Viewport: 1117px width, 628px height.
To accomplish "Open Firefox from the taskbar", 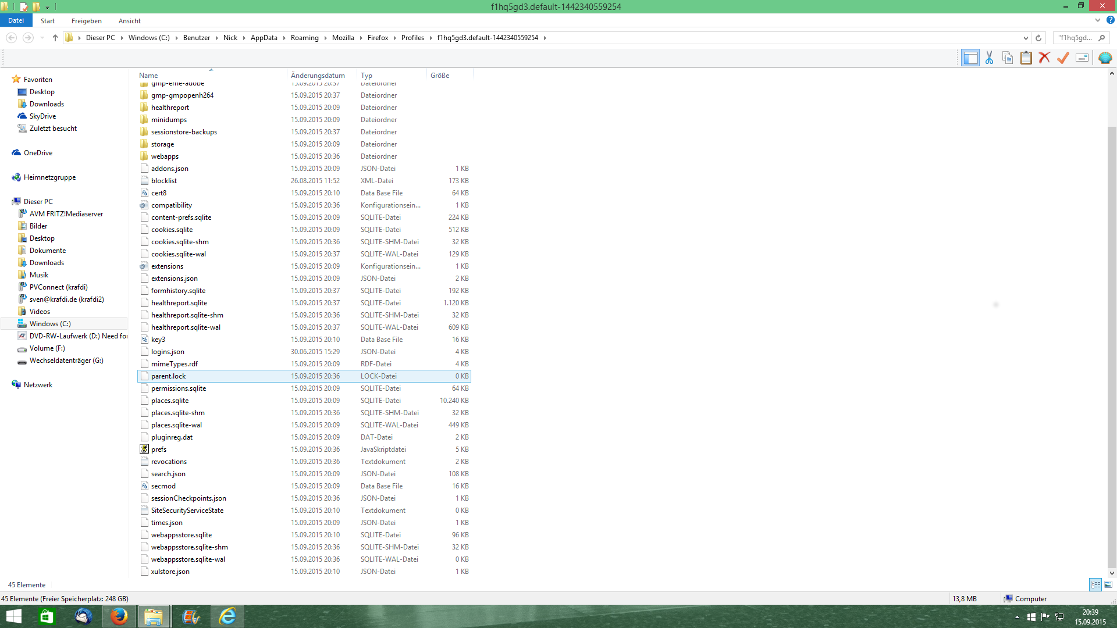I will [x=118, y=617].
